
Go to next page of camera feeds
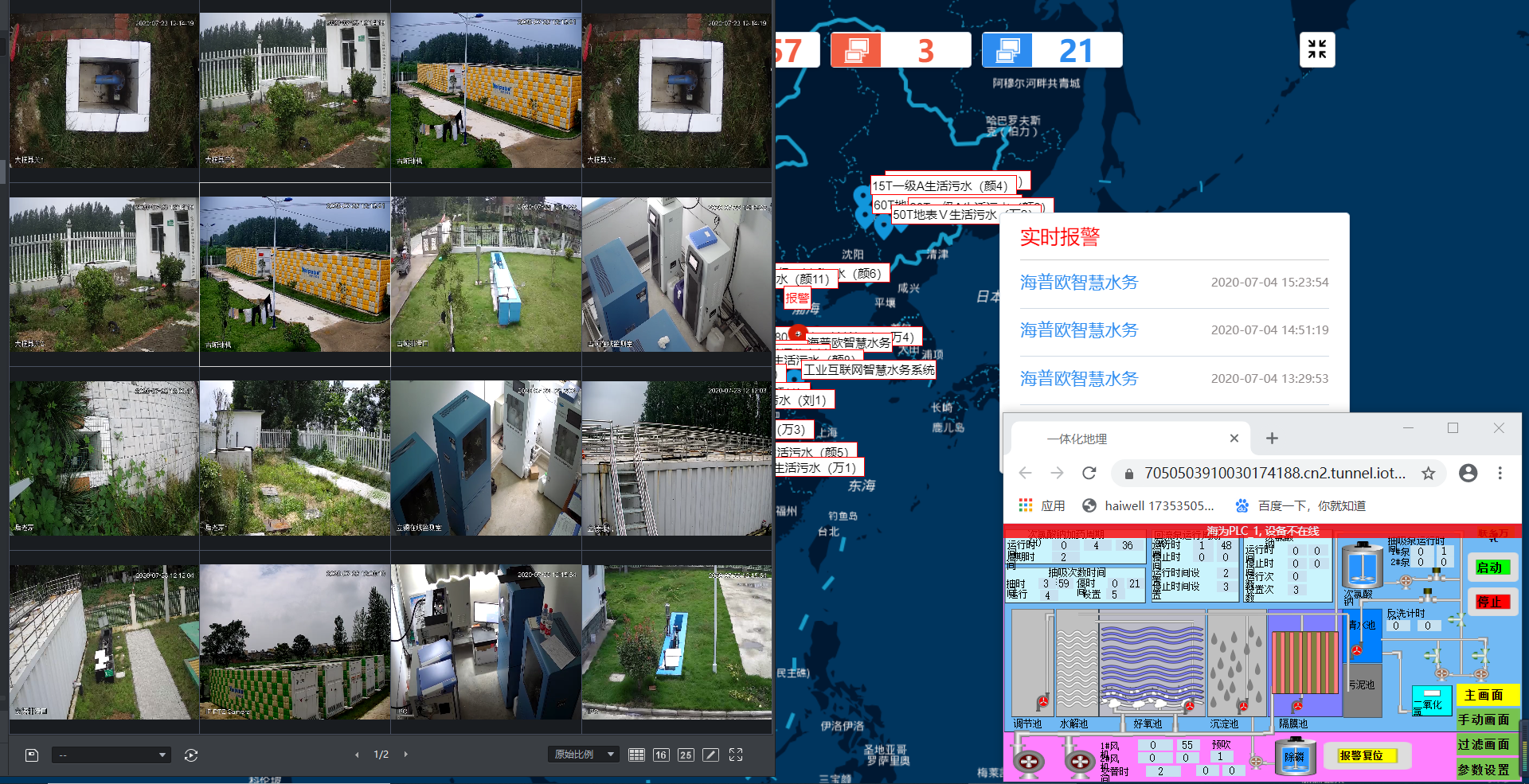click(x=406, y=755)
